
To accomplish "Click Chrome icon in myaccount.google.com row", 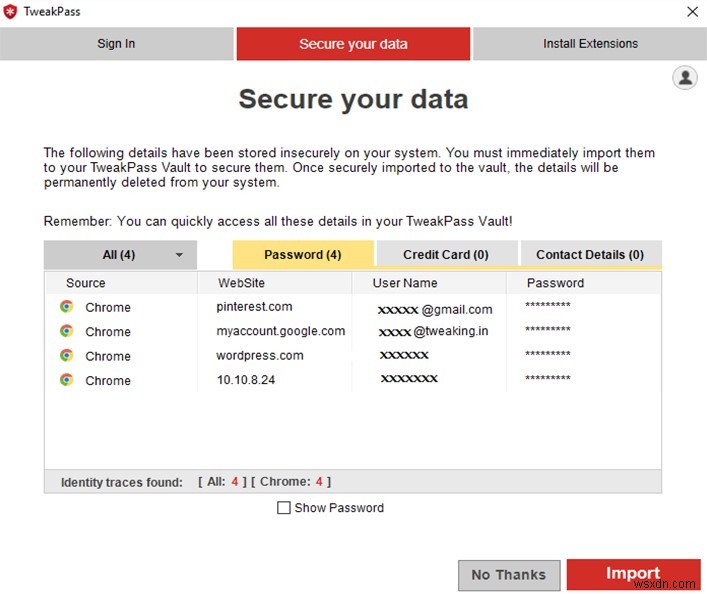I will pos(66,331).
